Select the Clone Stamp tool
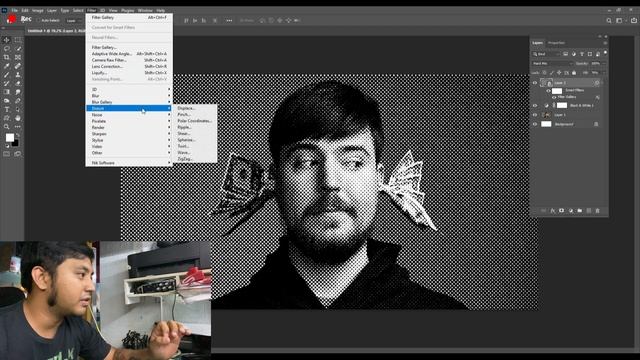 (18, 75)
